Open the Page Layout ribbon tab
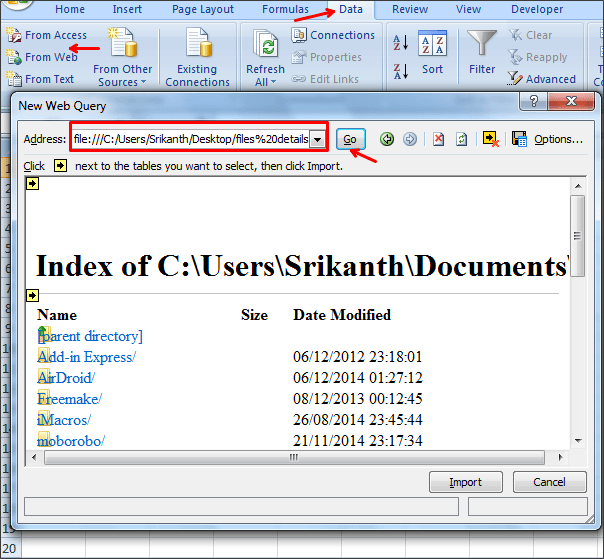604x559 pixels. [x=203, y=9]
